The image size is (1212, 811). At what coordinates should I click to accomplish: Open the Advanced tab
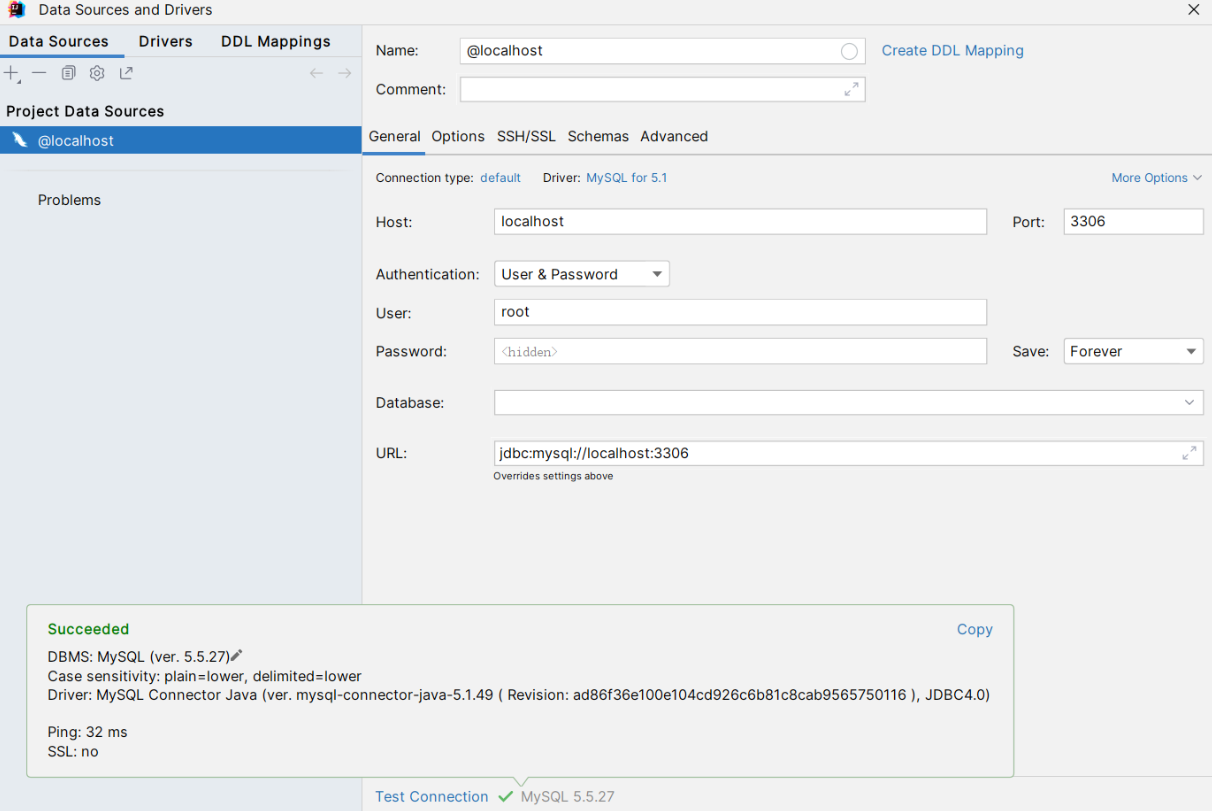(x=674, y=136)
